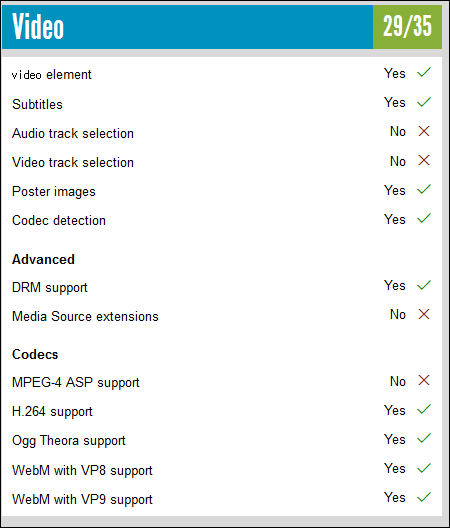450x528 pixels.
Task: Click the video element label
Action: pos(52,74)
